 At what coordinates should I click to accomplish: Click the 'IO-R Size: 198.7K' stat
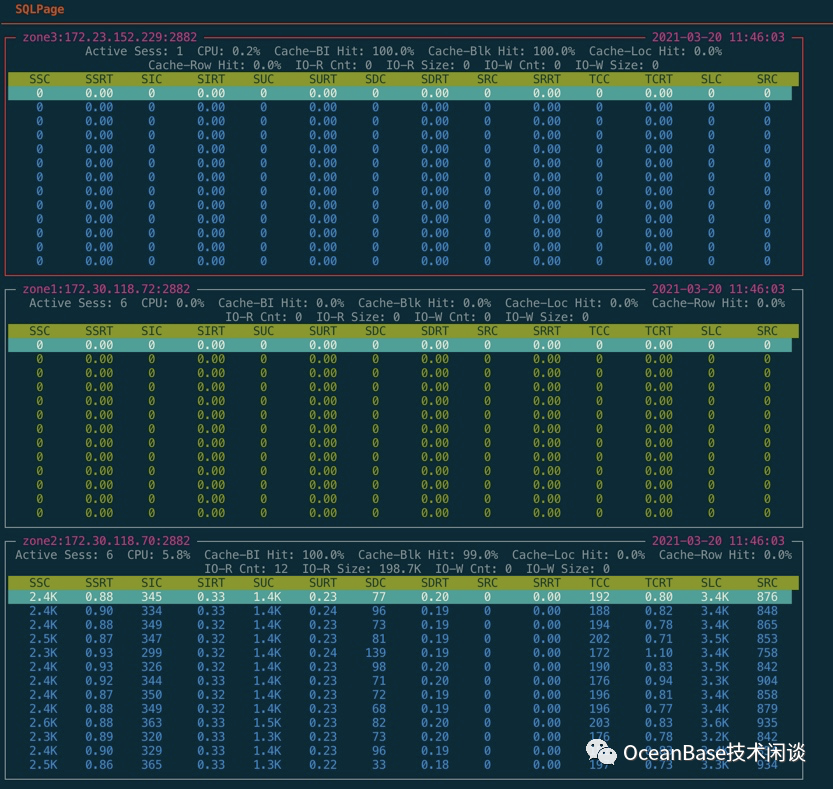[362, 569]
